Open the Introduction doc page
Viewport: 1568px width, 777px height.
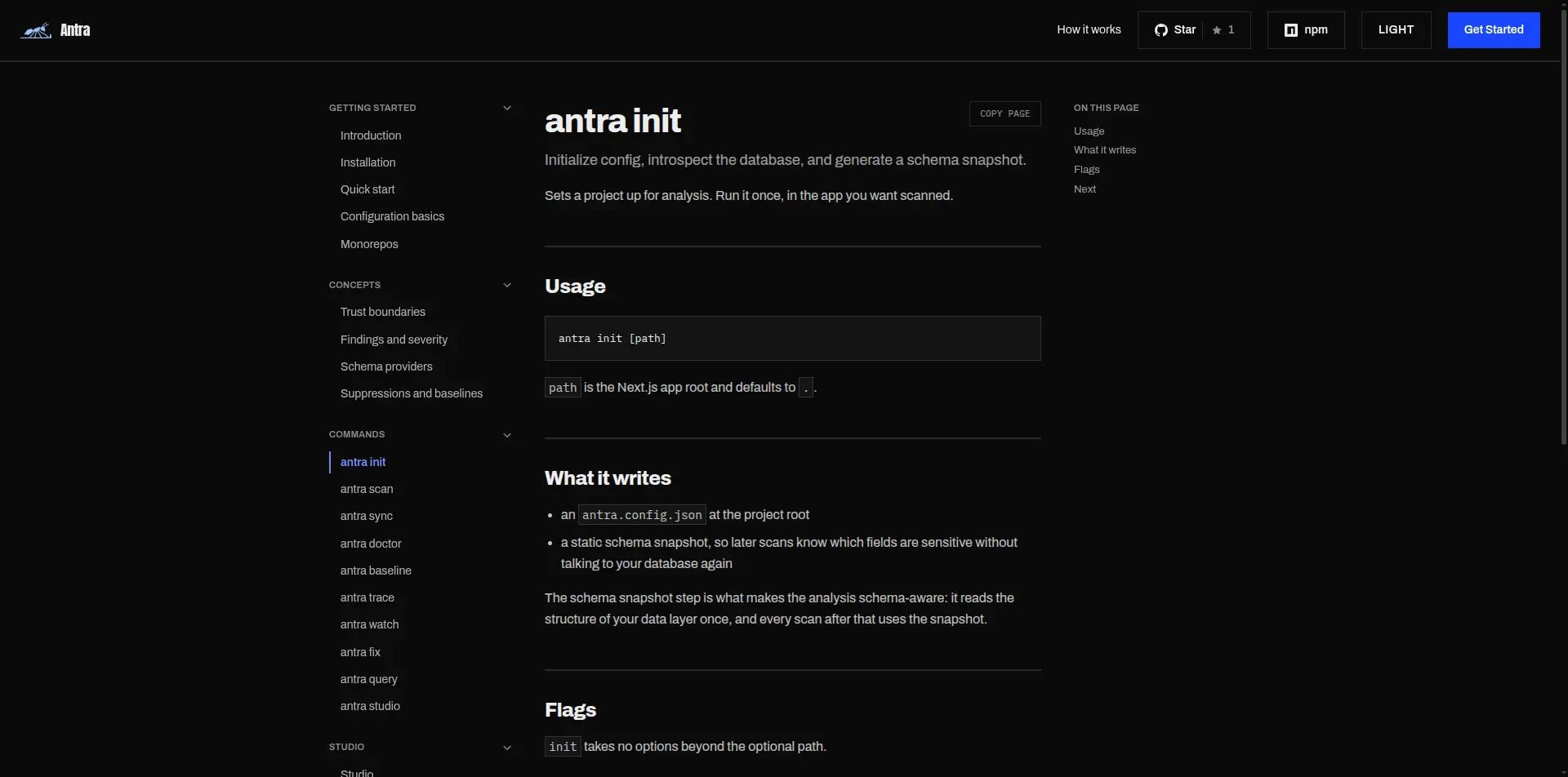(x=371, y=135)
